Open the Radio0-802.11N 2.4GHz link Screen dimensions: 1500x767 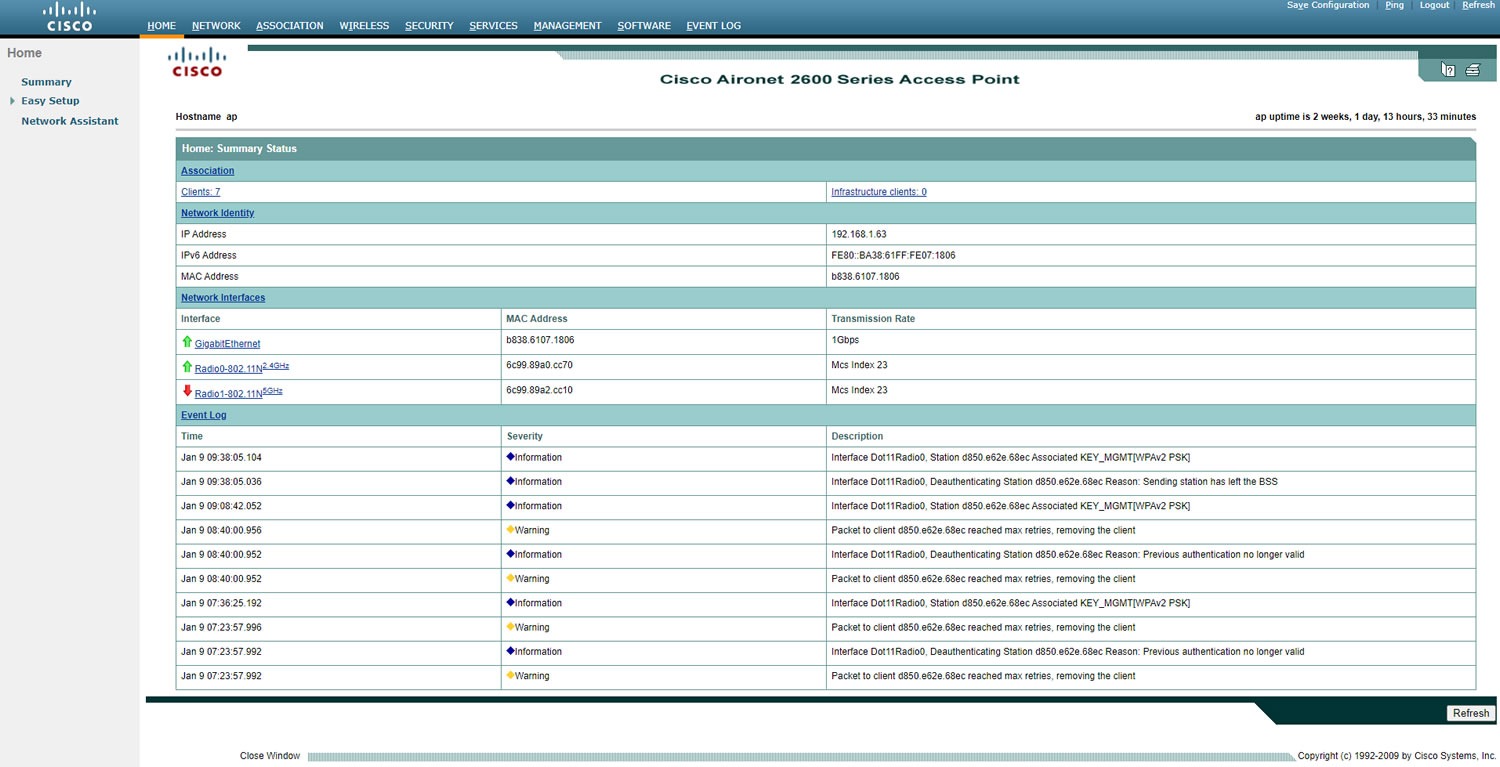(242, 368)
